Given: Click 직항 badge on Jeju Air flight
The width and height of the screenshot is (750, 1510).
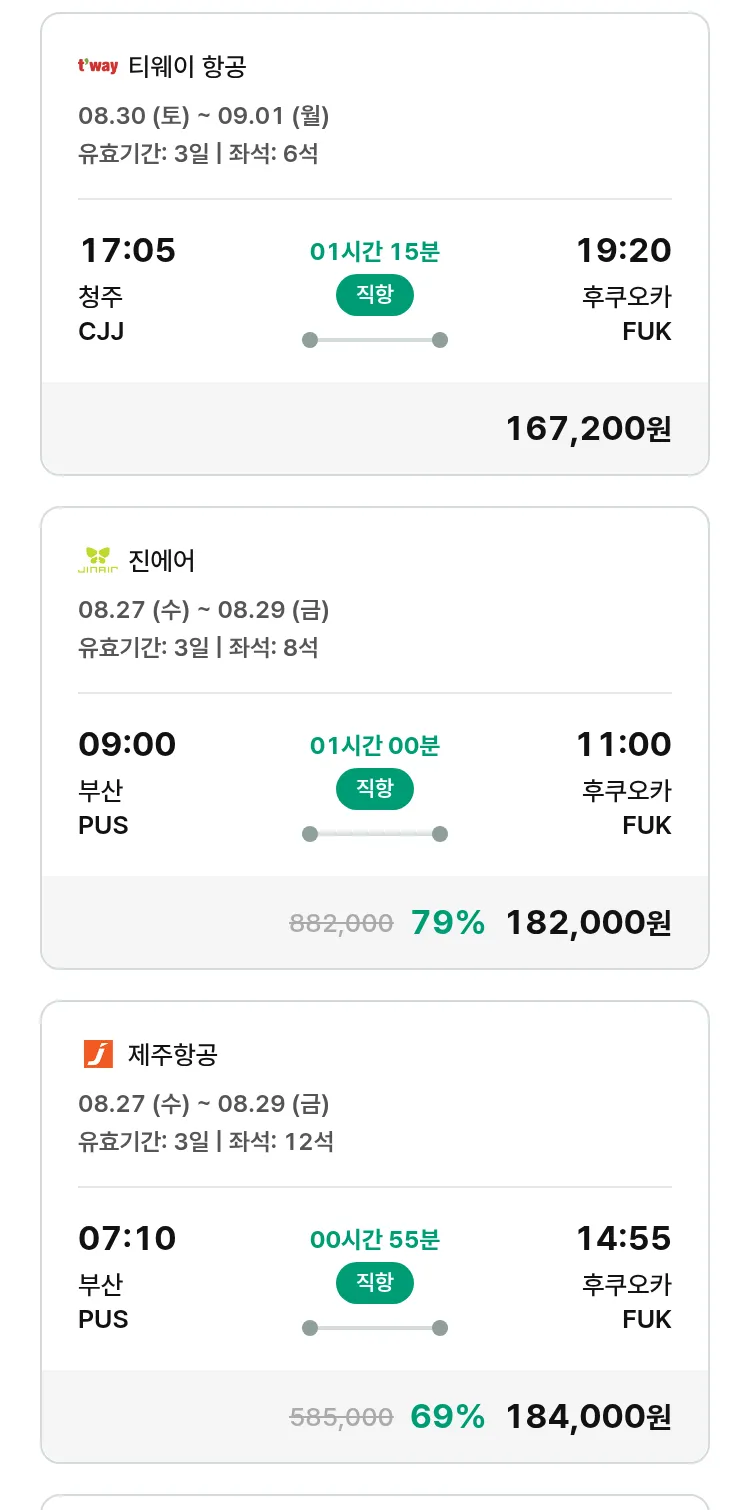Looking at the screenshot, I should point(374,1283).
